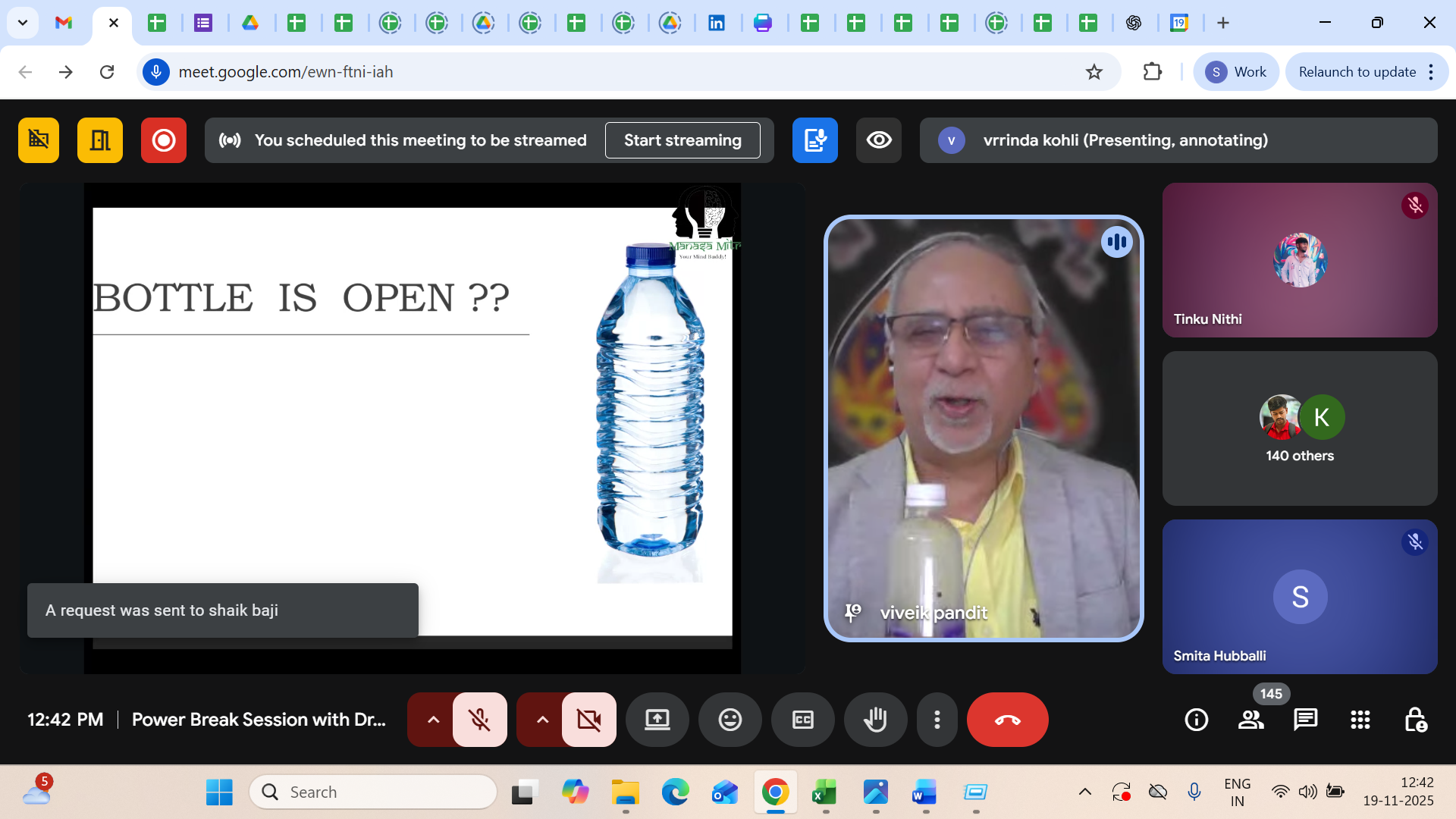Expand audio settings chevron beside microphone

(x=433, y=720)
